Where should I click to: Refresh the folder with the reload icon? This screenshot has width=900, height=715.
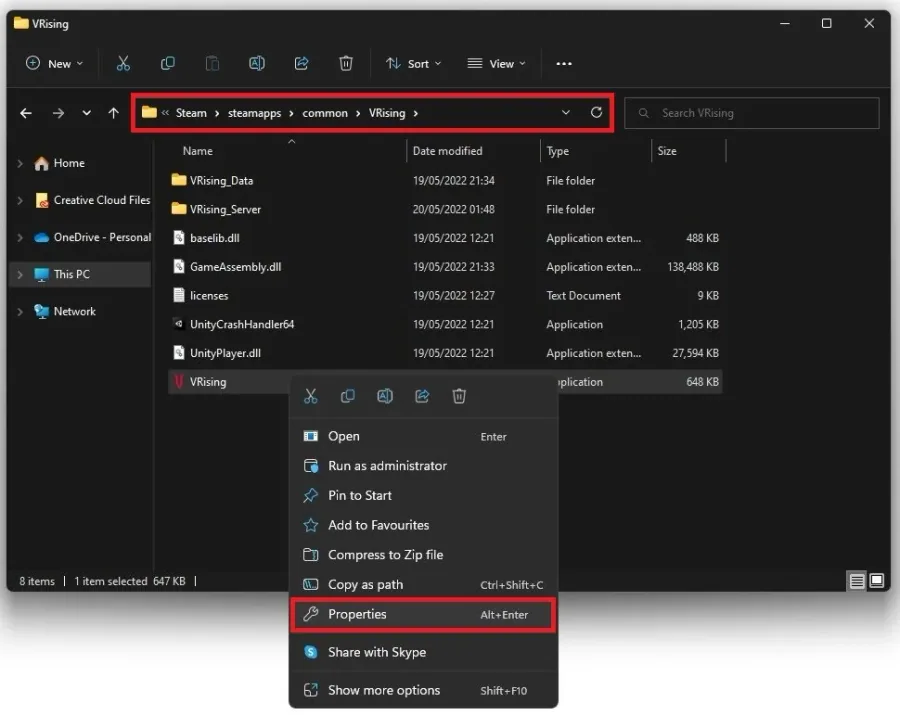596,112
